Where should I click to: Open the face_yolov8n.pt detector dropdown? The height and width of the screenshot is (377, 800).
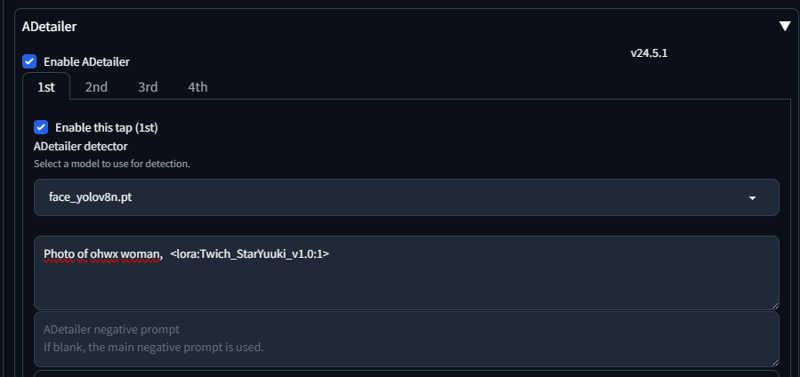click(x=407, y=197)
